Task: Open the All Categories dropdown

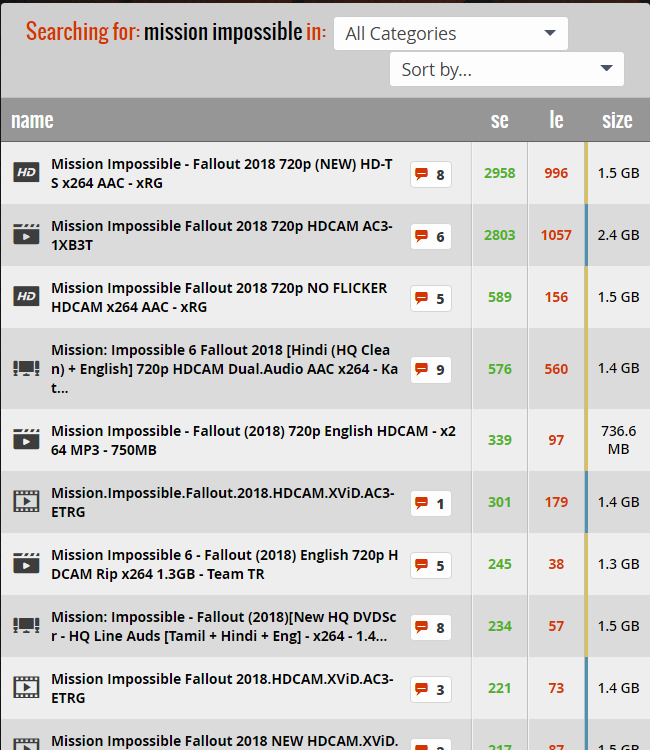Action: (451, 33)
